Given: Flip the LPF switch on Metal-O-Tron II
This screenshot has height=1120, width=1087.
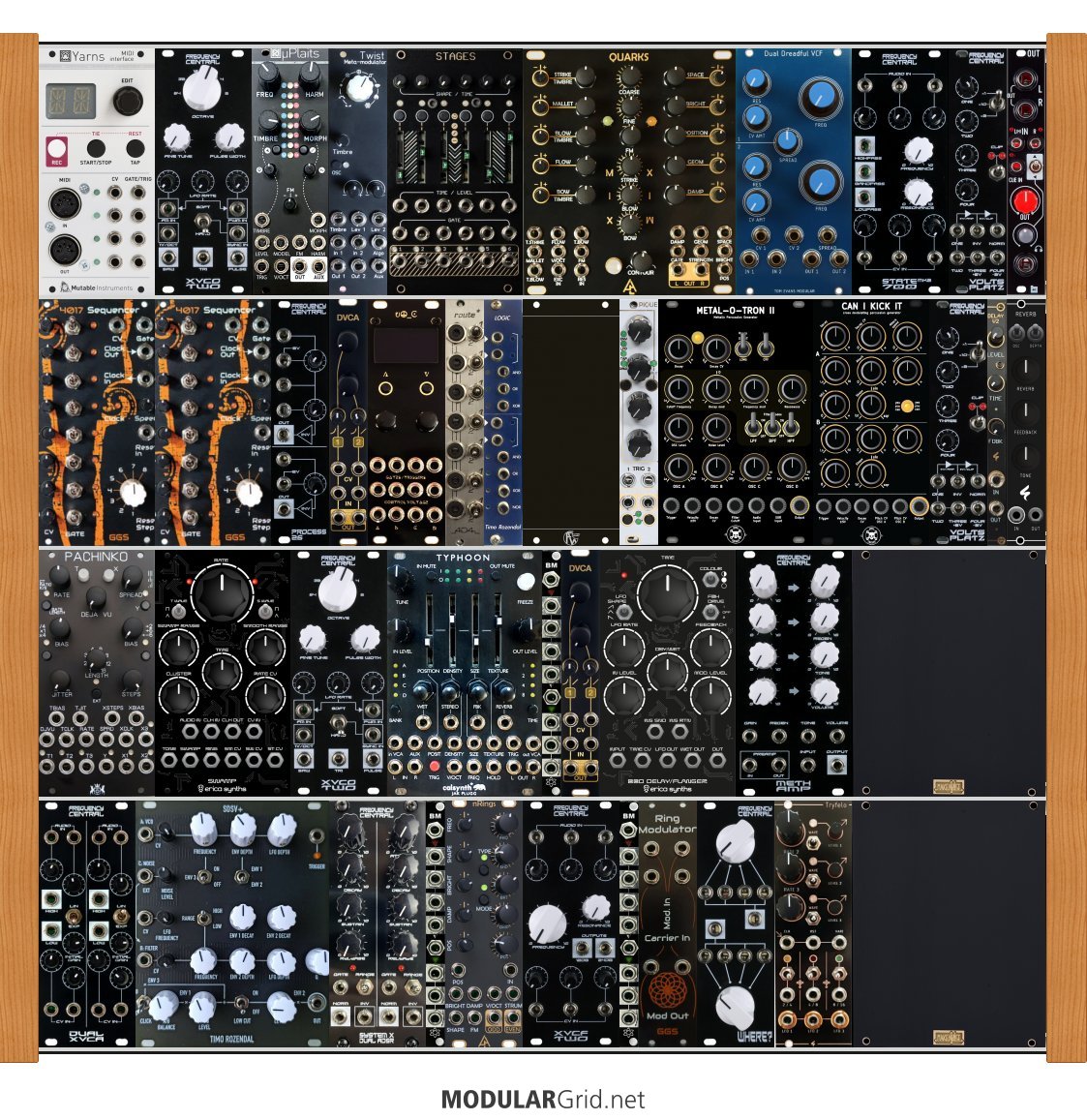Looking at the screenshot, I should (x=752, y=427).
